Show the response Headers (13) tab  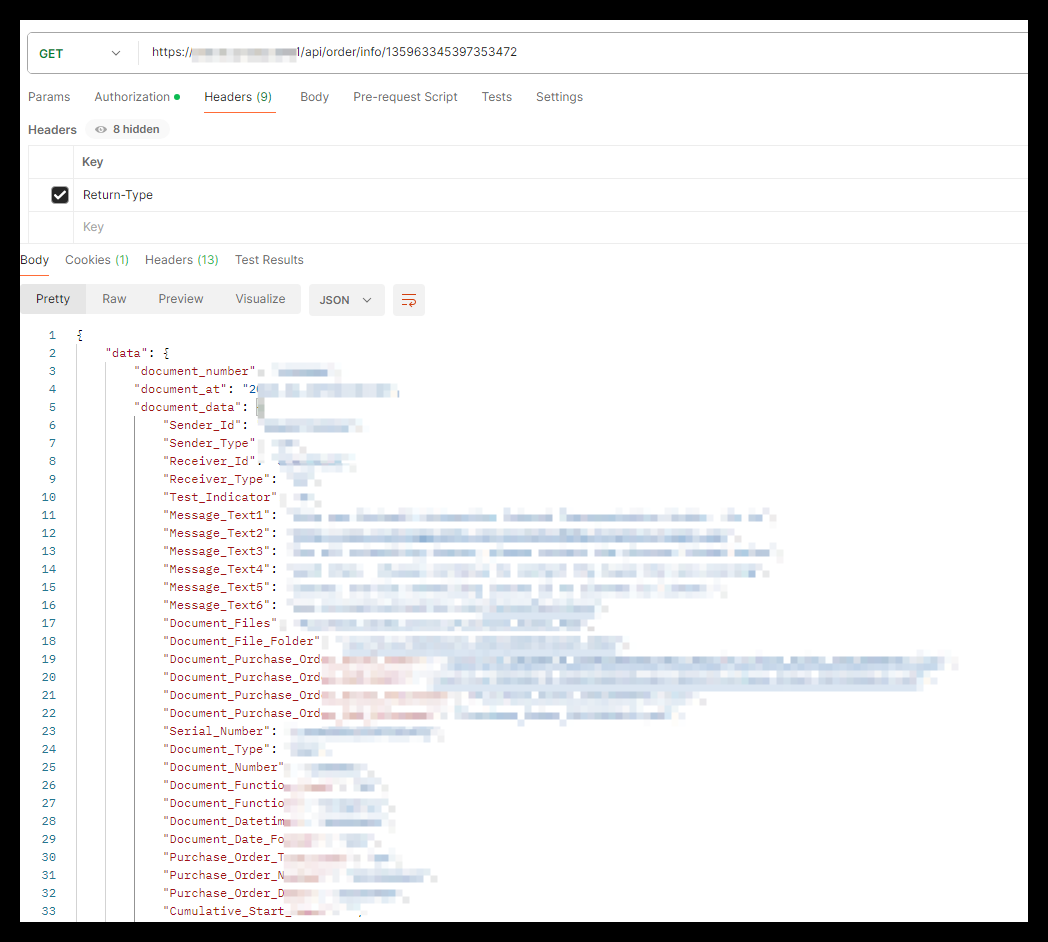[181, 260]
